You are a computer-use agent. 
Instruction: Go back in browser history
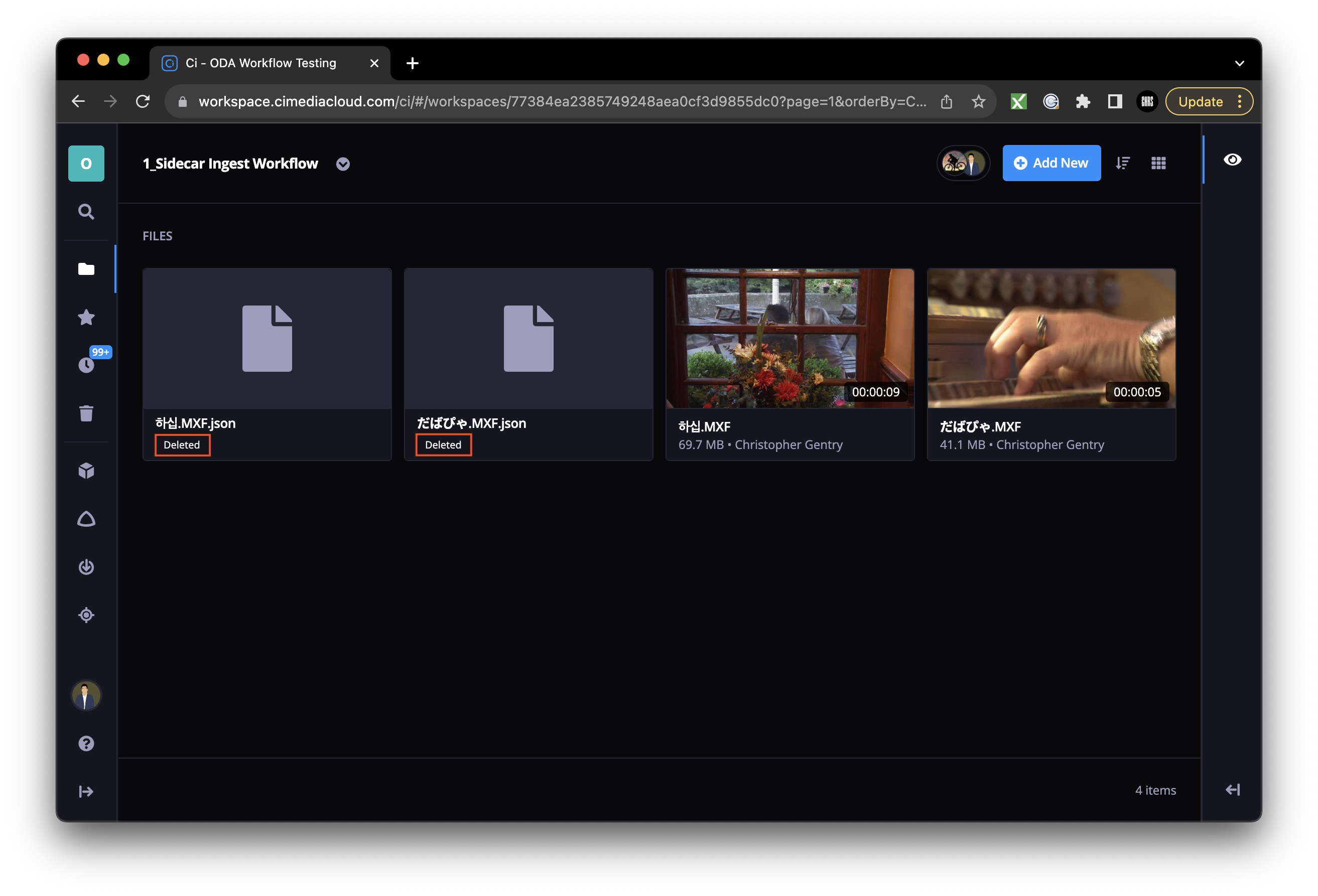click(x=78, y=101)
